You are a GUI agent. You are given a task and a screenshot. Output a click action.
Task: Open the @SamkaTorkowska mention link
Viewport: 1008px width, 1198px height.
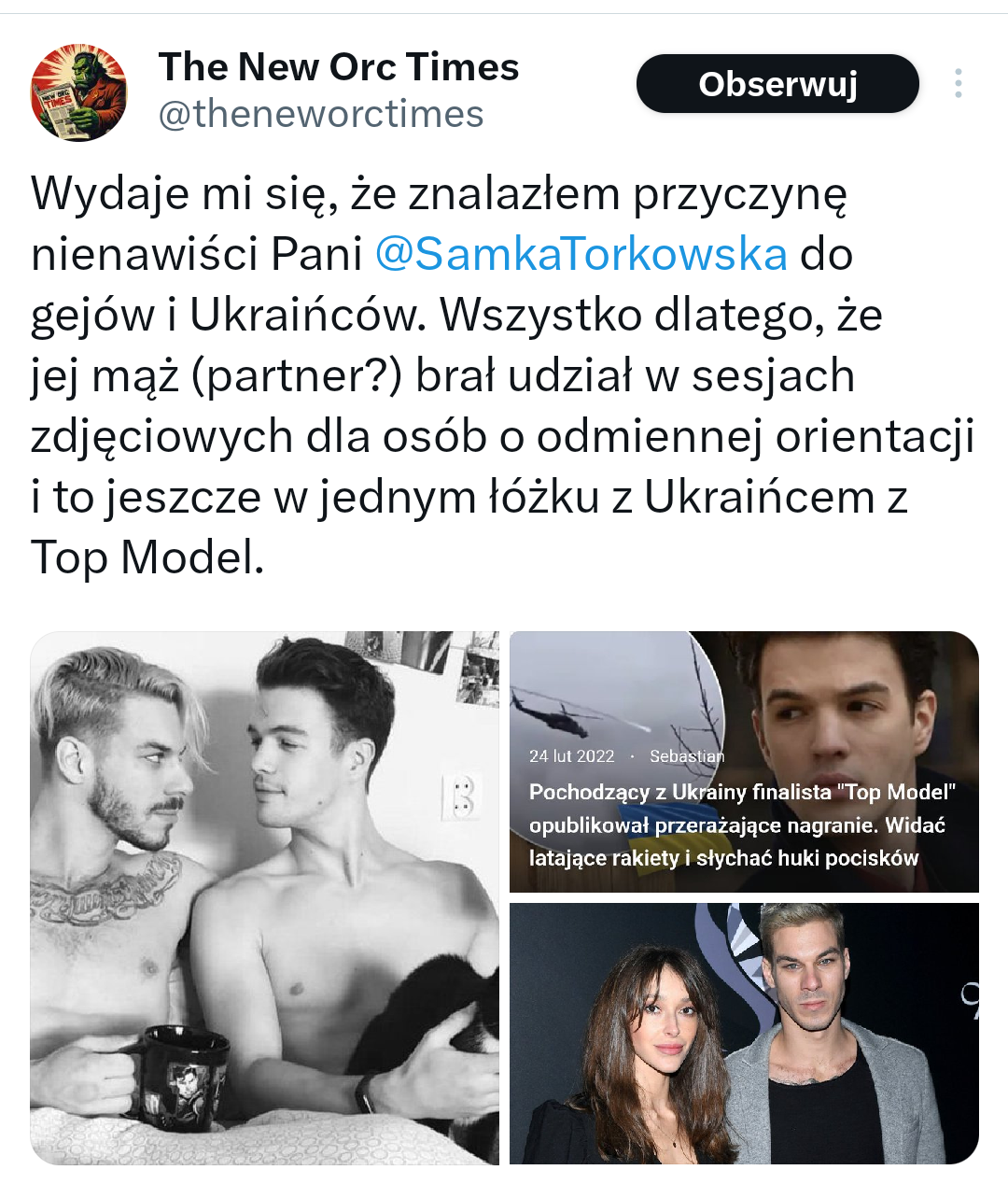(x=581, y=254)
